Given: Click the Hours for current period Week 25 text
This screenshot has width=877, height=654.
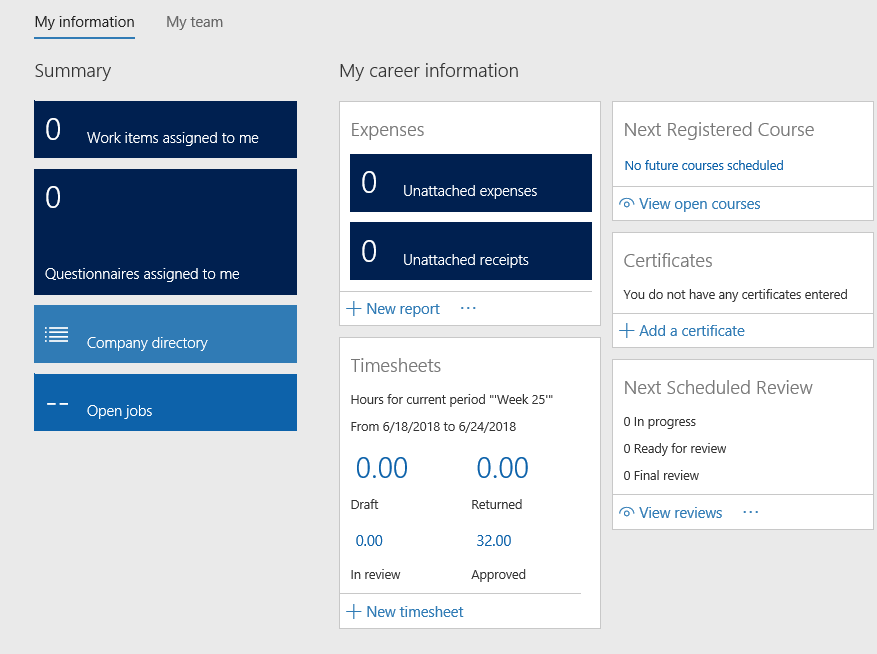Looking at the screenshot, I should [451, 399].
